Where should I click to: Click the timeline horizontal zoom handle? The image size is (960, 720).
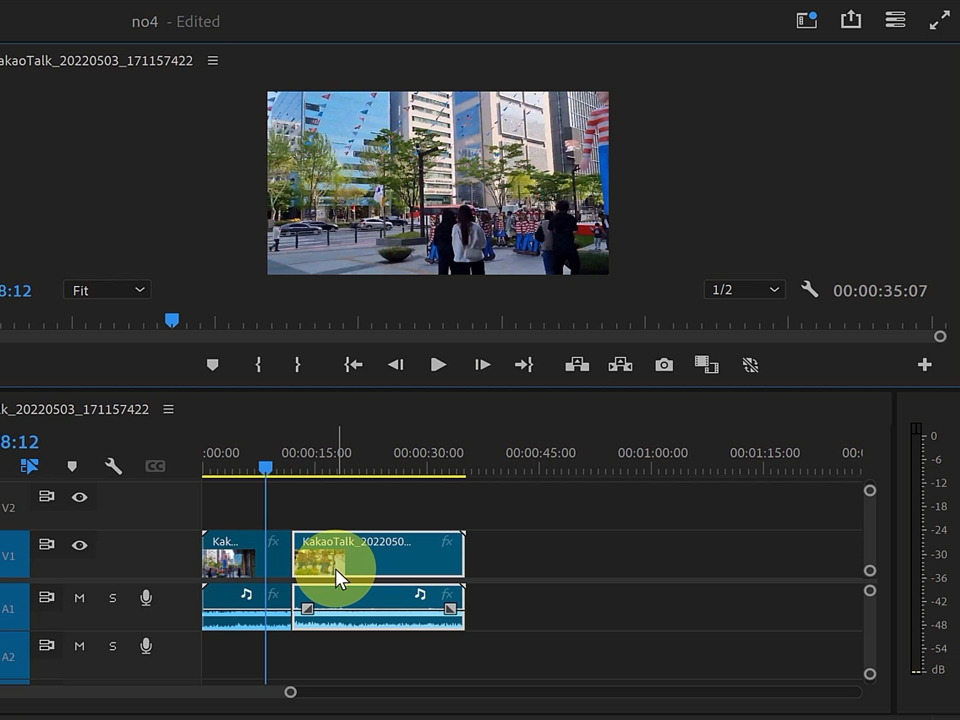pos(290,692)
